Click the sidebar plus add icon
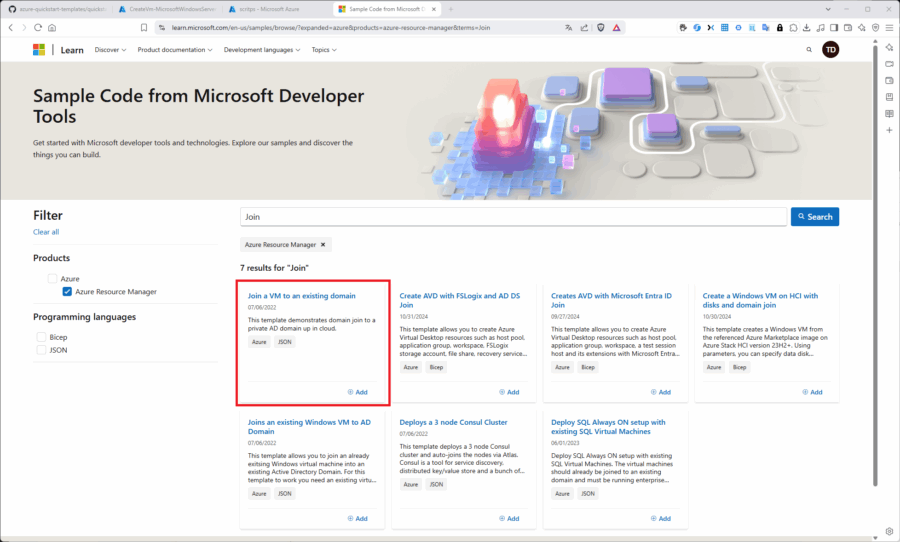Screen dimensions: 900x542 [x=889, y=130]
